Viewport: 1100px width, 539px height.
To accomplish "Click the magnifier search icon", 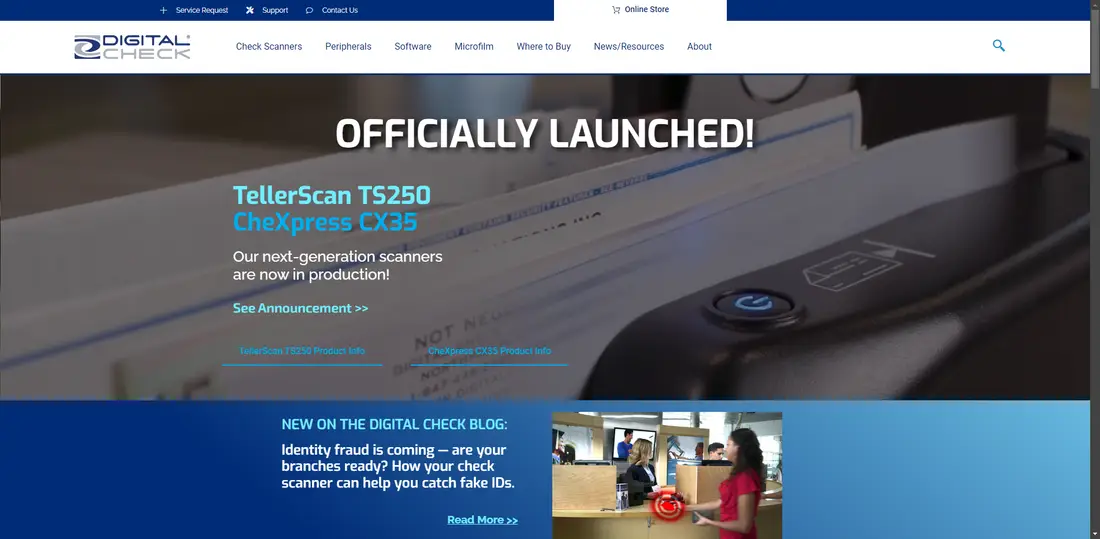I will click(x=998, y=46).
